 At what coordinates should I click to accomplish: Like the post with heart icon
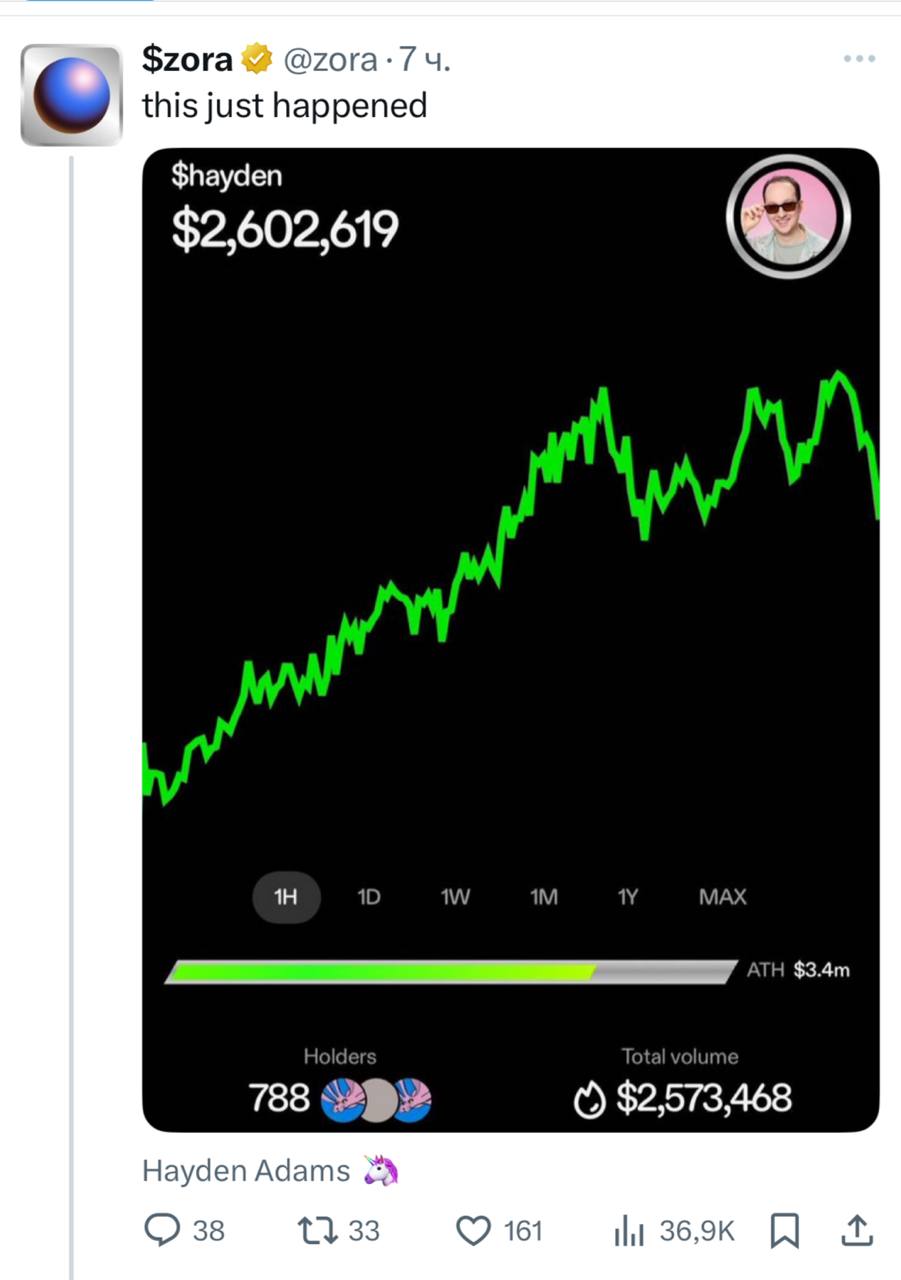click(473, 1230)
